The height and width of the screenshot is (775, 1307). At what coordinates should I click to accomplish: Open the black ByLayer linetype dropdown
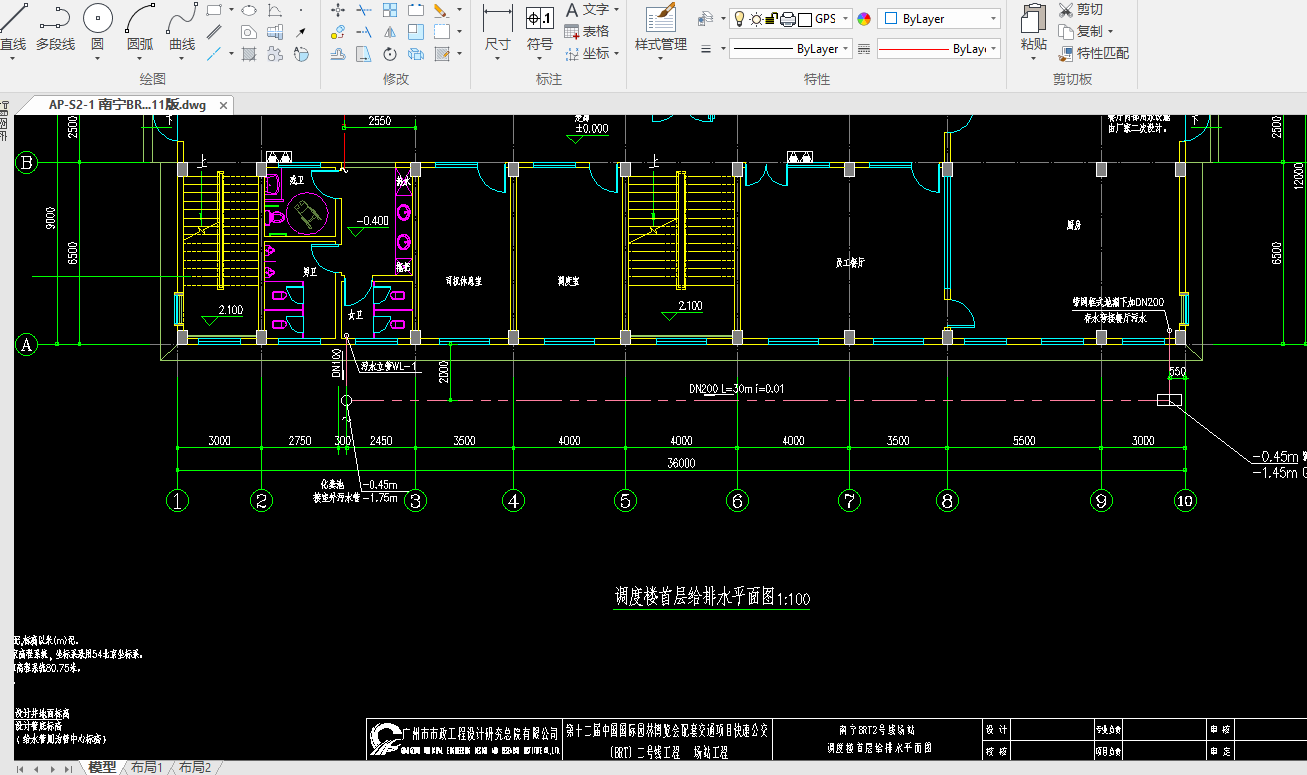click(846, 48)
